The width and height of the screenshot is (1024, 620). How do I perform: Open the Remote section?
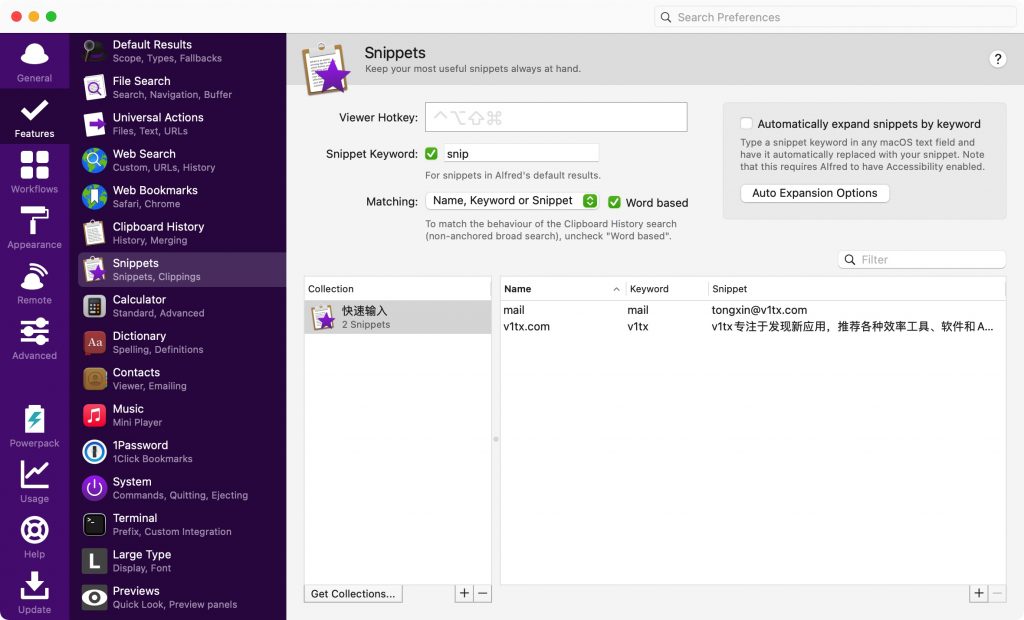tap(34, 284)
